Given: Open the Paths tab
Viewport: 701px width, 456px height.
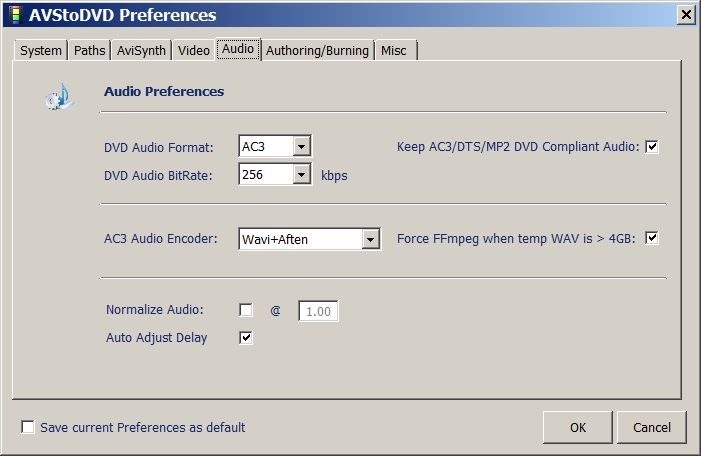Looking at the screenshot, I should pos(89,50).
